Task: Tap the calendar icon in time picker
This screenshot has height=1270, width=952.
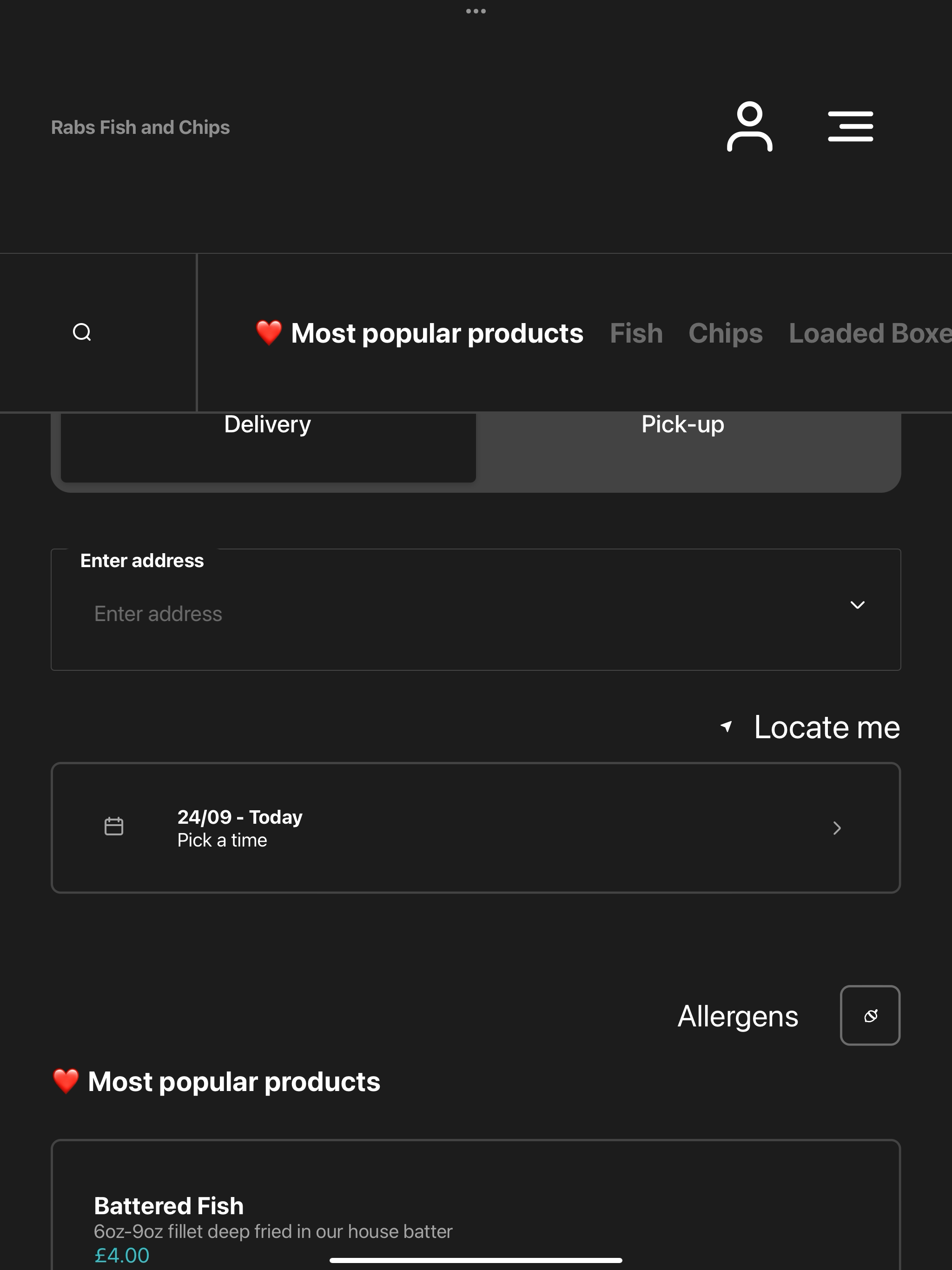Action: point(114,827)
